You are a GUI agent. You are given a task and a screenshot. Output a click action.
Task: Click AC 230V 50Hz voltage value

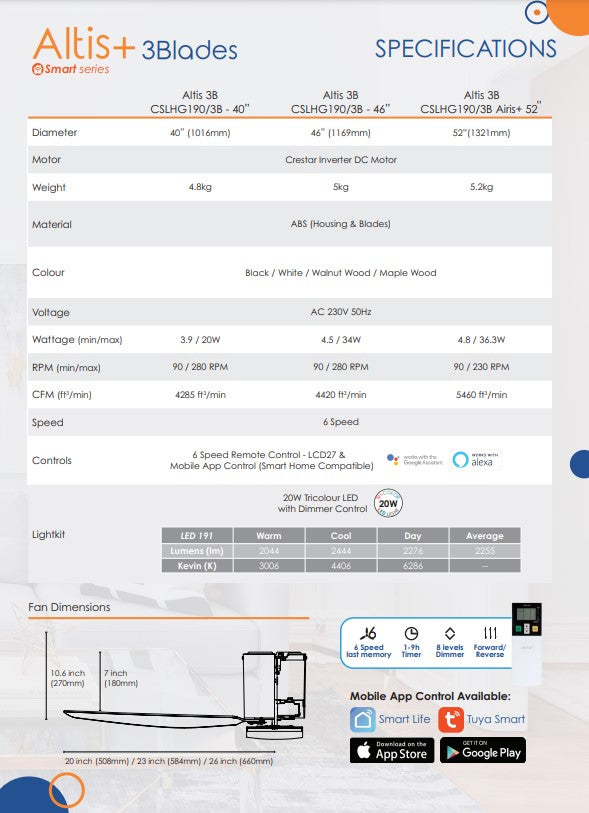[341, 312]
